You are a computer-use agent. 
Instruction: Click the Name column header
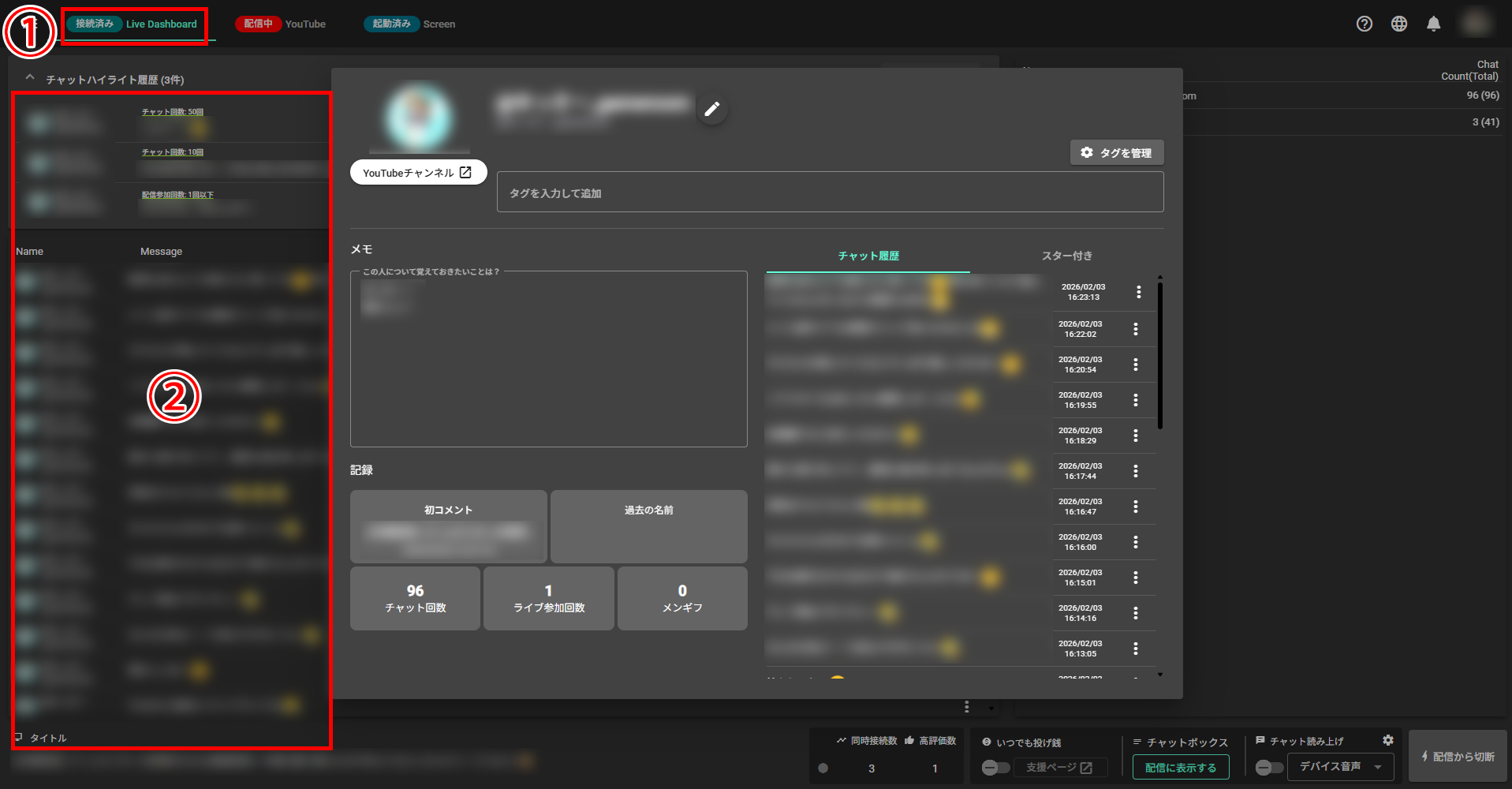pyautogui.click(x=30, y=252)
